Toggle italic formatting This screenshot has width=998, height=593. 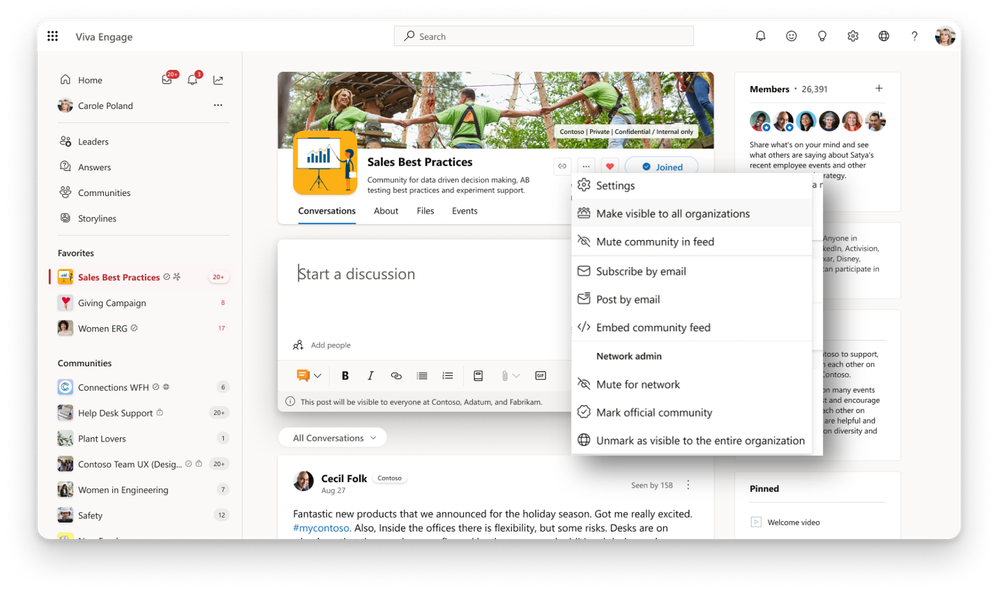(370, 375)
